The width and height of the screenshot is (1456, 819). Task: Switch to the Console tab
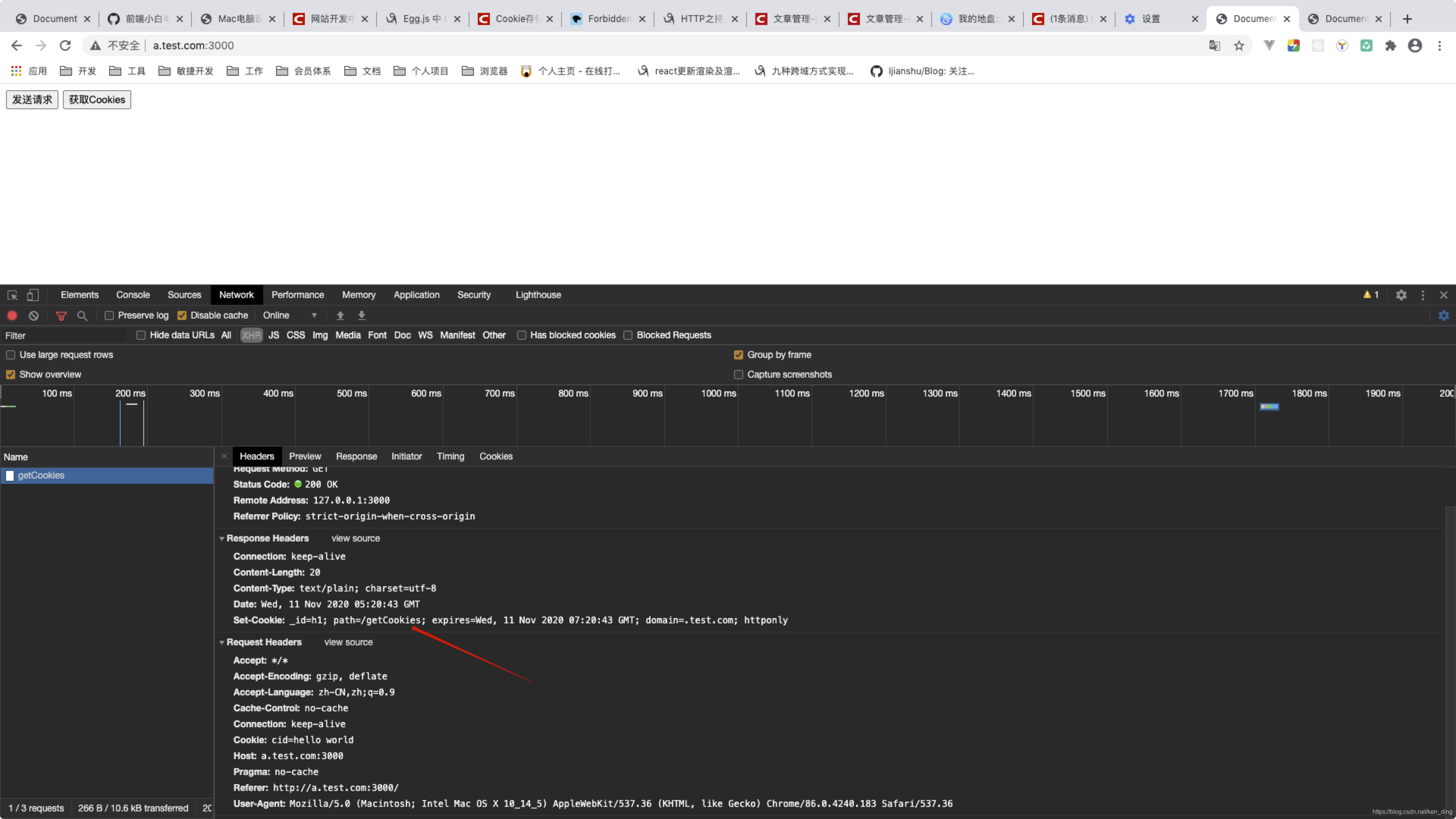click(x=133, y=295)
